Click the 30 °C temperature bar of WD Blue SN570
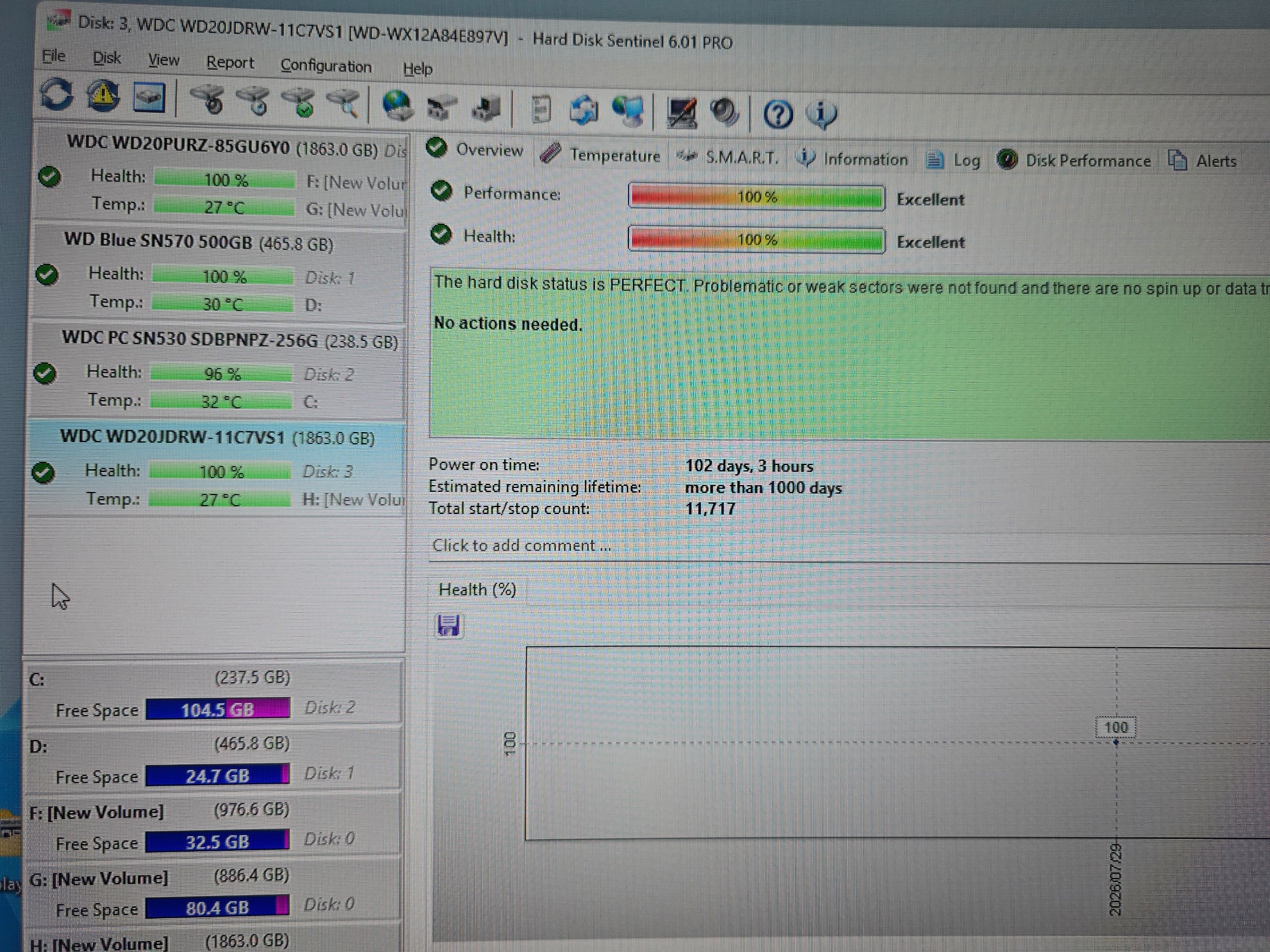This screenshot has width=1270, height=952. pyautogui.click(x=223, y=304)
